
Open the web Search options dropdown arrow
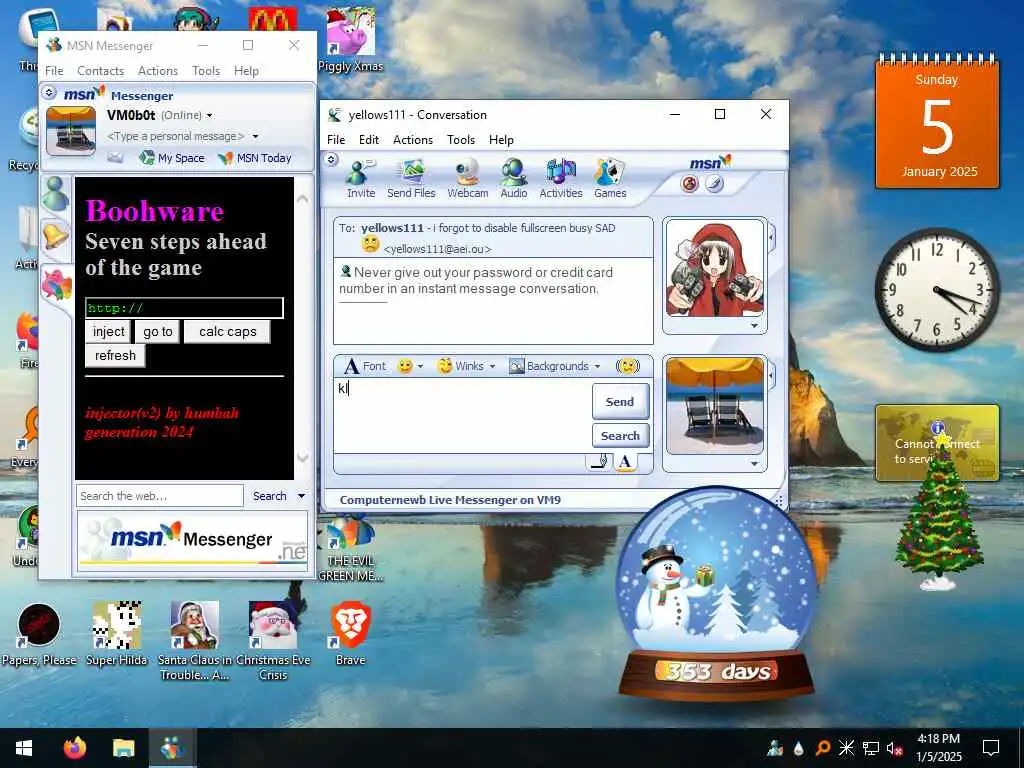click(301, 496)
